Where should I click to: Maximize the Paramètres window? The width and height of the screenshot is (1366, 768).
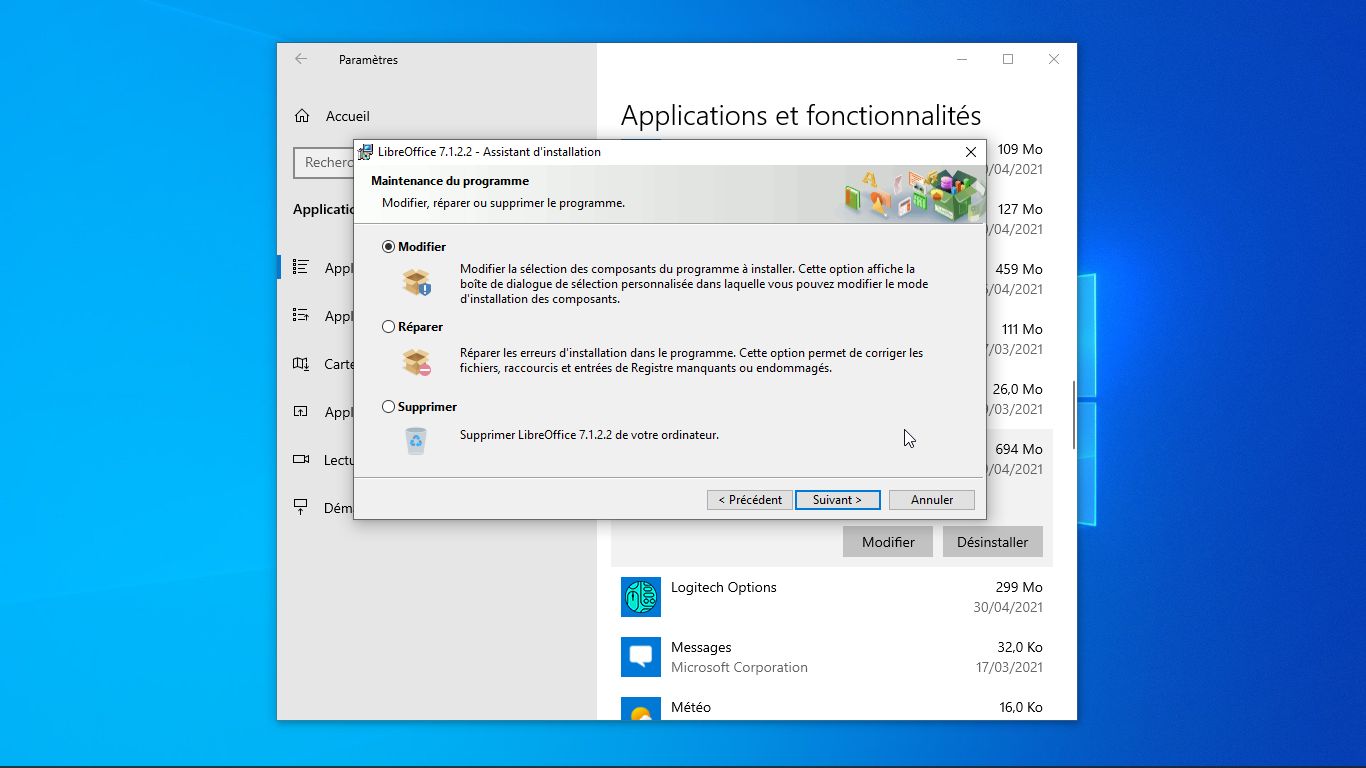pyautogui.click(x=1008, y=59)
